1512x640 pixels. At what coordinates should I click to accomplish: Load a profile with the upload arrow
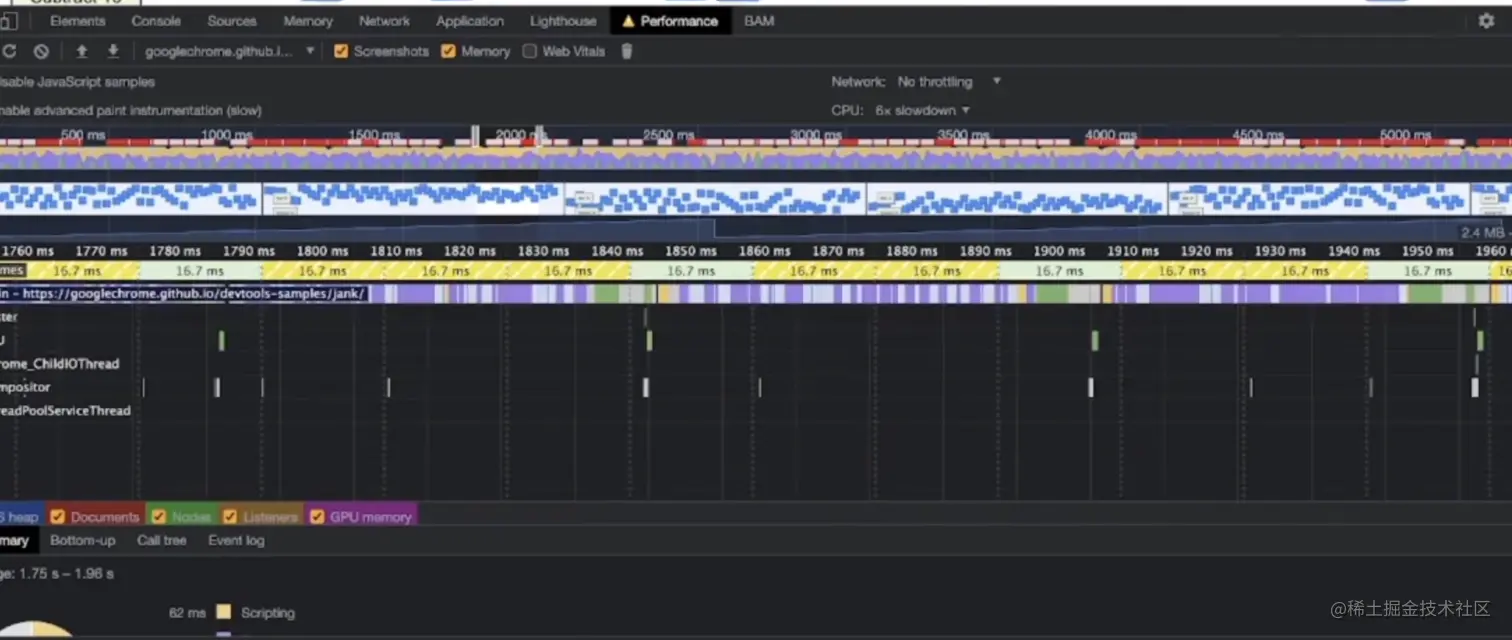pos(82,51)
